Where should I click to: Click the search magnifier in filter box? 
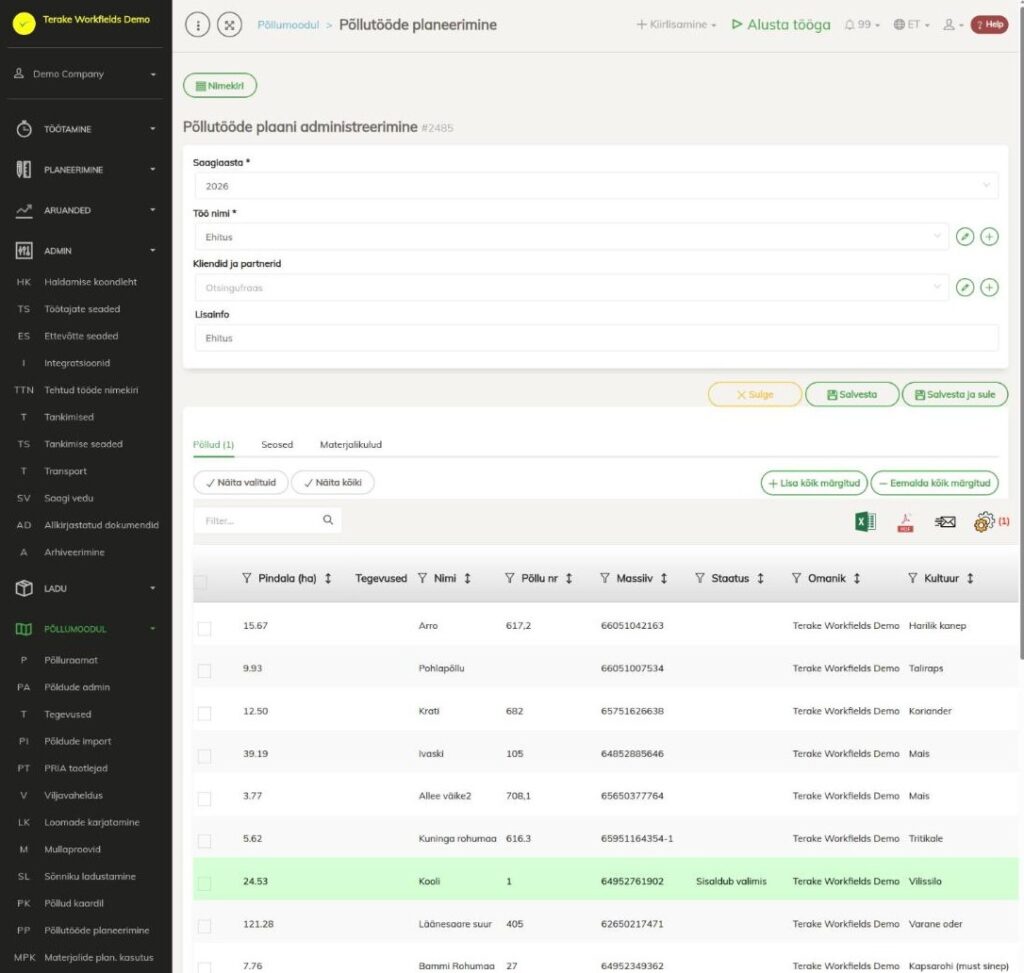328,520
